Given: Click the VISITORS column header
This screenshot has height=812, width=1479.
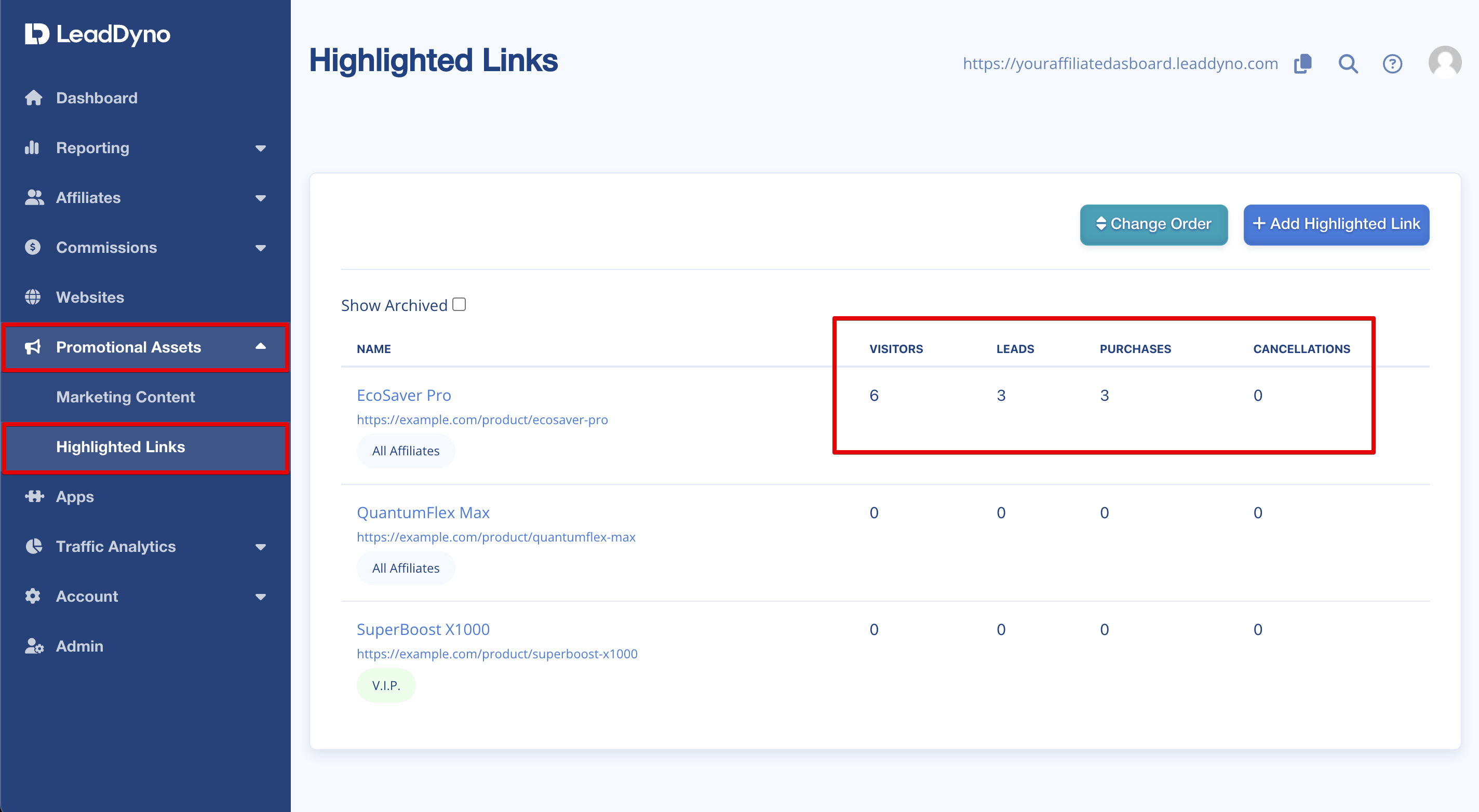Looking at the screenshot, I should pyautogui.click(x=896, y=349).
